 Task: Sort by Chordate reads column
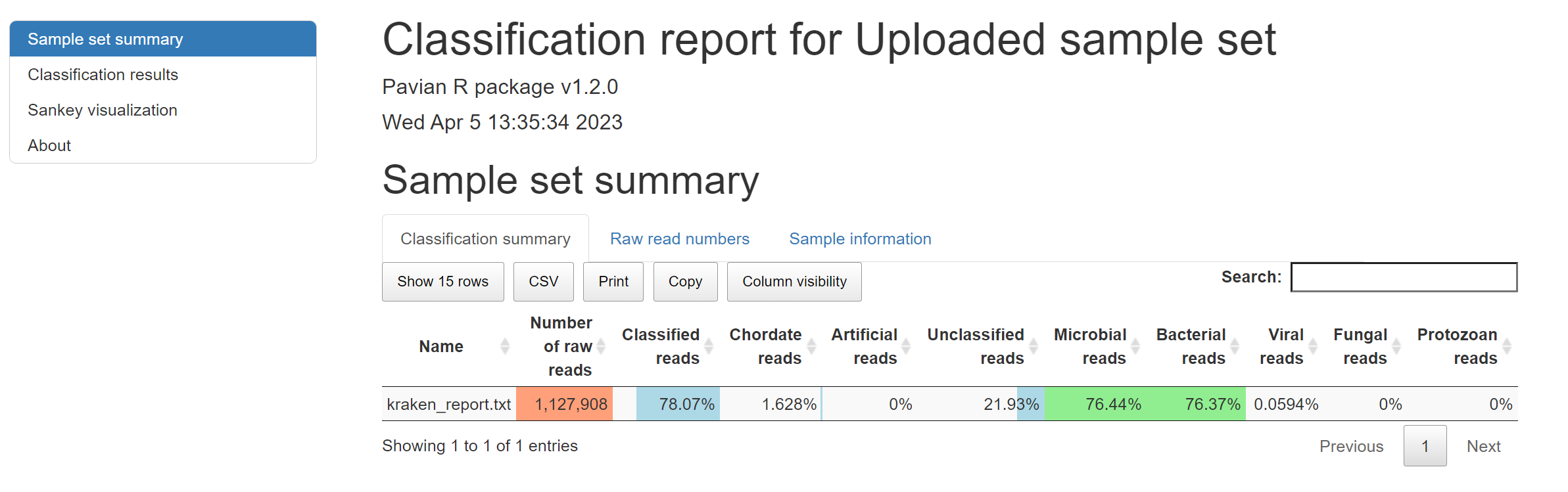click(x=811, y=346)
